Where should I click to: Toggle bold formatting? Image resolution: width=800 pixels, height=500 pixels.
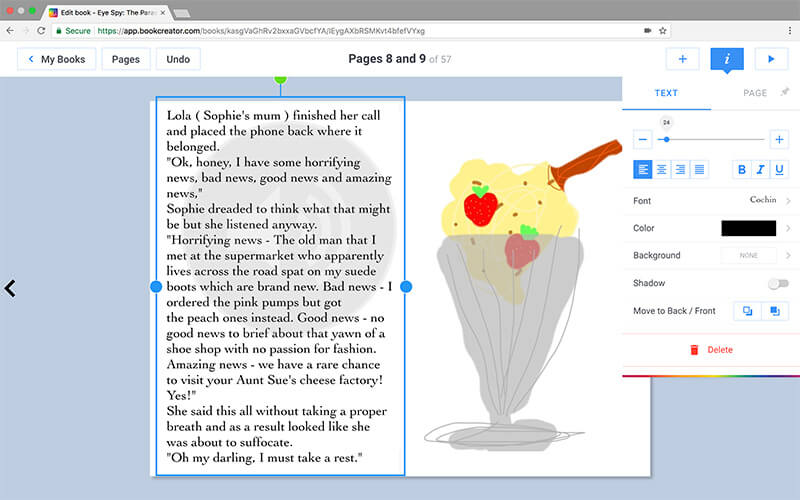[741, 169]
